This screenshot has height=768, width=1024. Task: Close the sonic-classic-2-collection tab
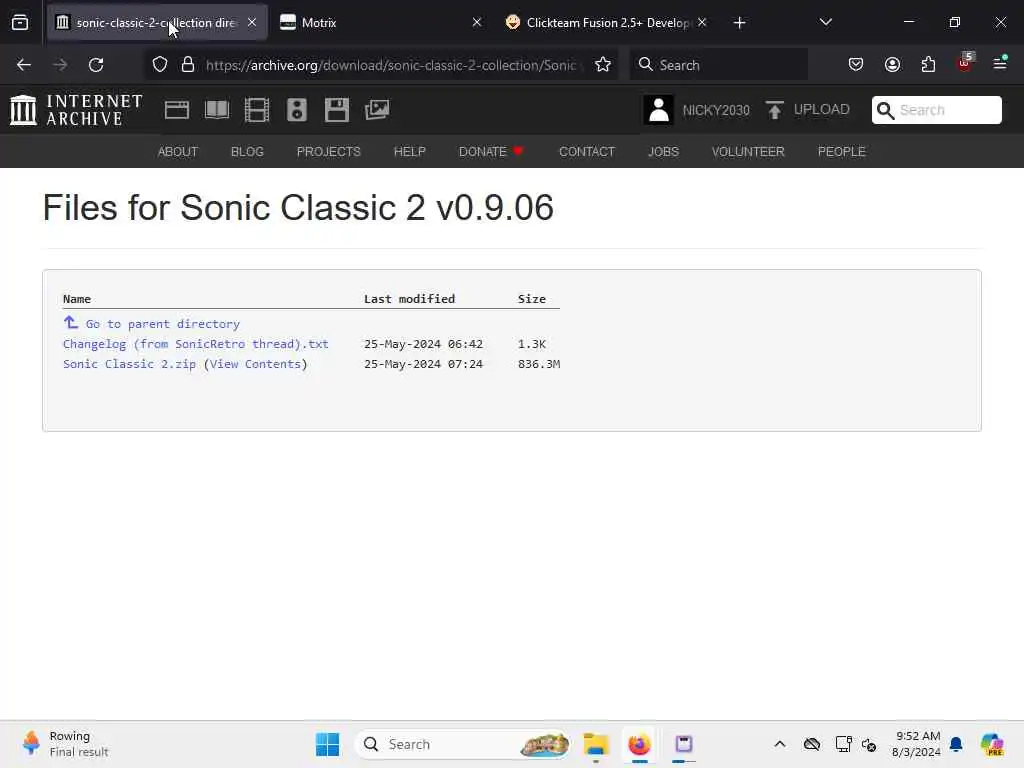[x=252, y=23]
